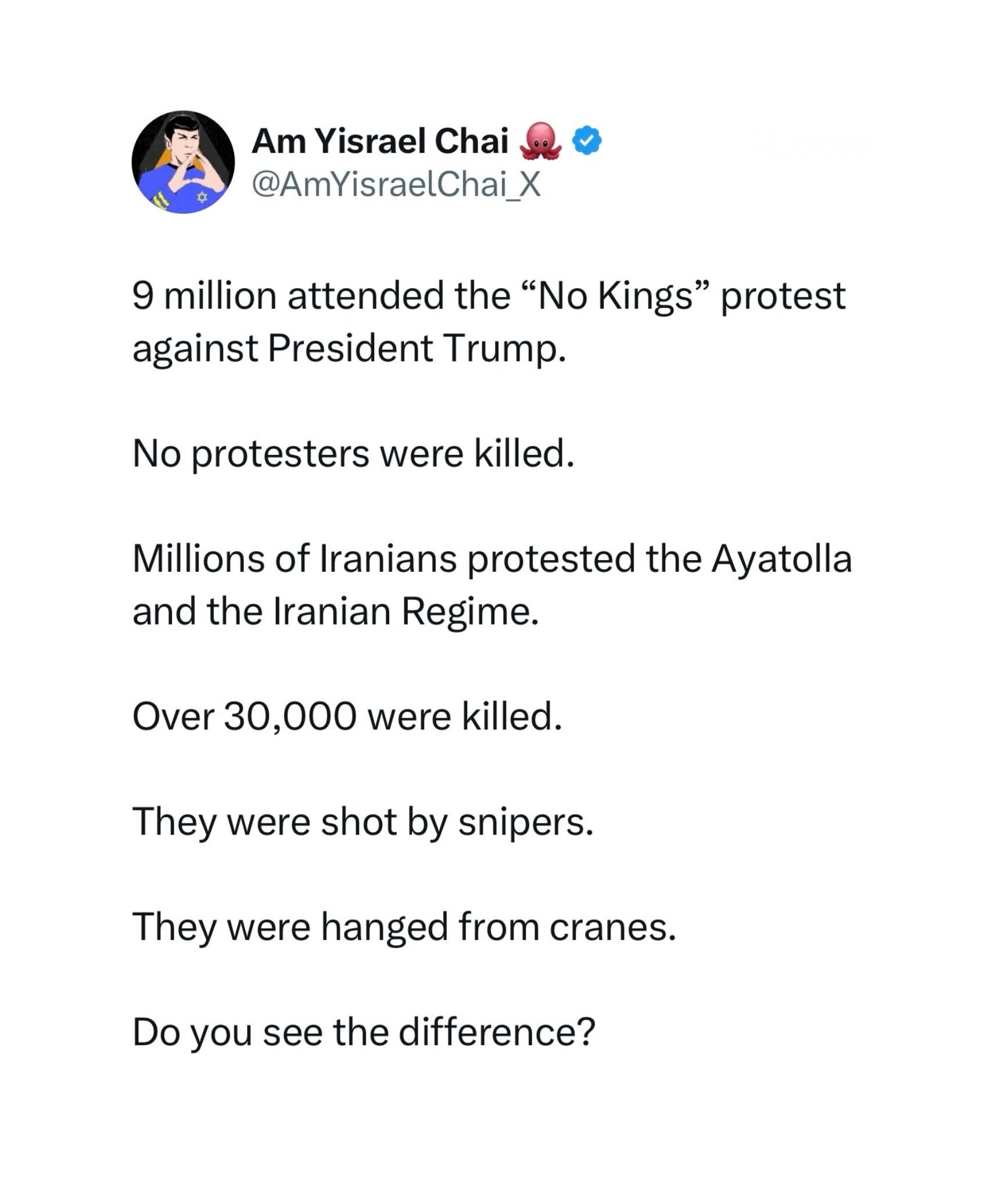Click the word "difference?" in the last line
Viewport: 1008px width, 1190px height.
[x=497, y=1032]
